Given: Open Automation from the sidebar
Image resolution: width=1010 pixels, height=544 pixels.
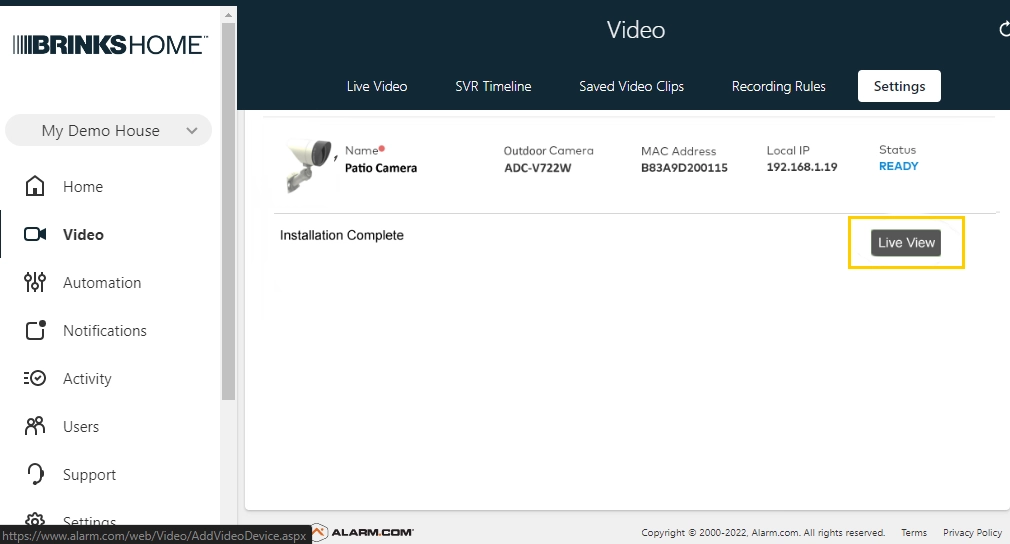Looking at the screenshot, I should coord(102,283).
